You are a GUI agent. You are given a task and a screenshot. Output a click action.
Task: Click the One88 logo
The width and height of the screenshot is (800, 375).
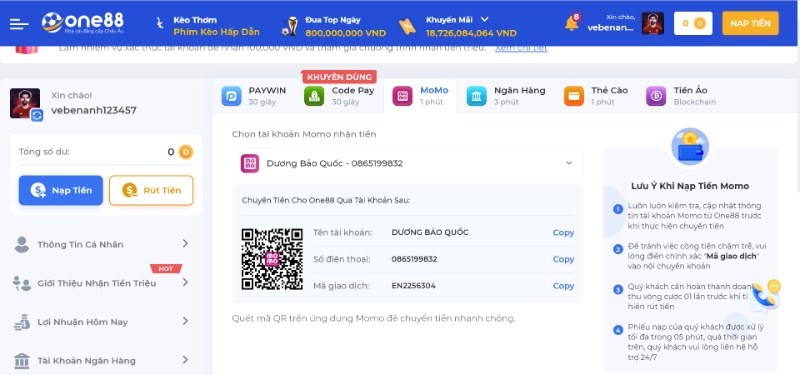tap(83, 23)
